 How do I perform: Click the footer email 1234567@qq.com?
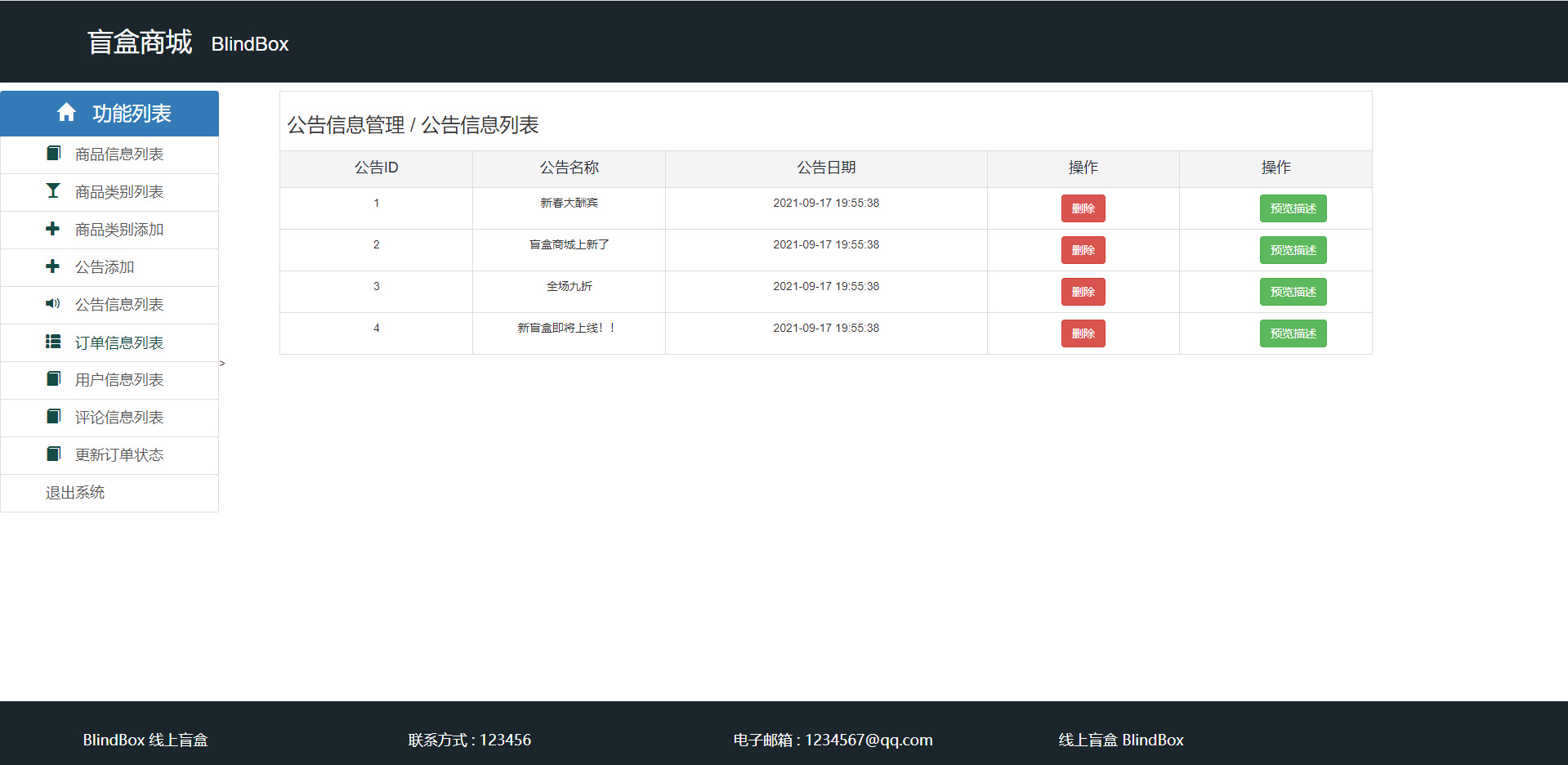[869, 740]
